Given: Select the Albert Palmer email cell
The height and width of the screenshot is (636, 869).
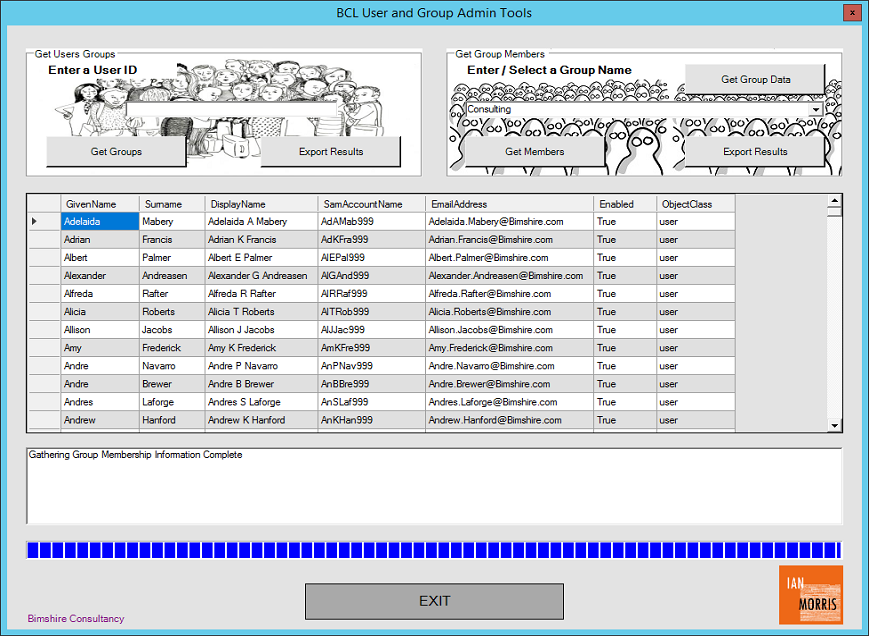Looking at the screenshot, I should point(508,258).
